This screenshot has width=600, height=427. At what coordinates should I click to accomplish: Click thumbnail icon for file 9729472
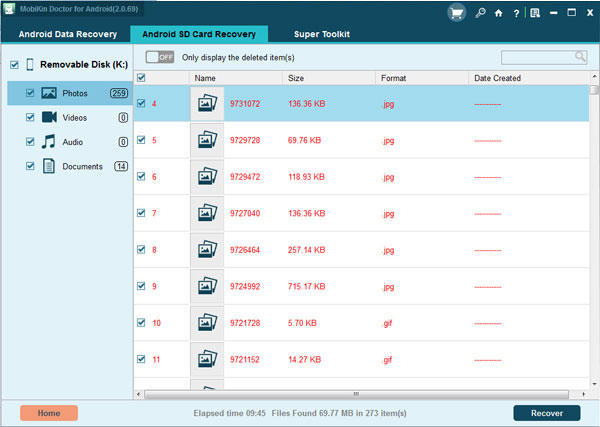(207, 176)
